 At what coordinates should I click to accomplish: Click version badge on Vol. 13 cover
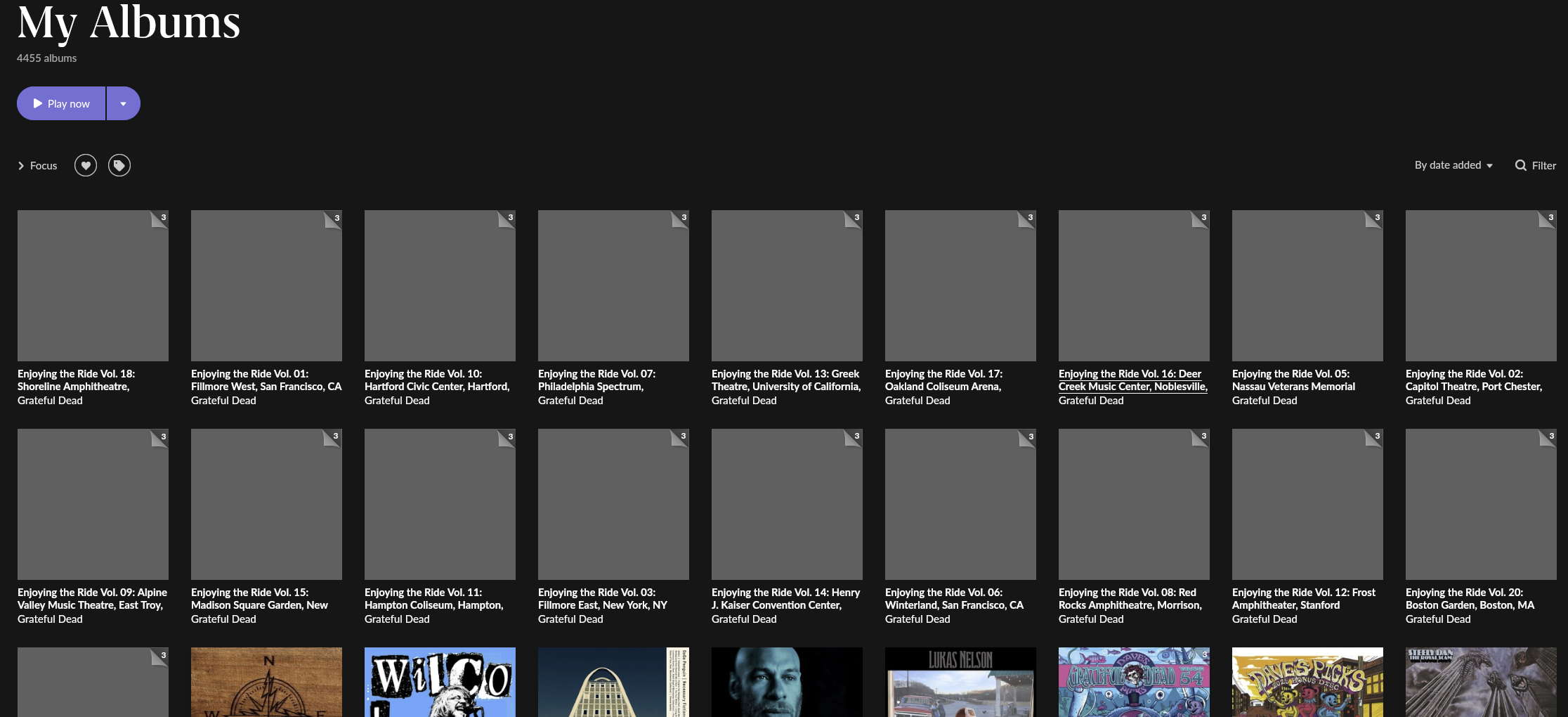pyautogui.click(x=854, y=219)
